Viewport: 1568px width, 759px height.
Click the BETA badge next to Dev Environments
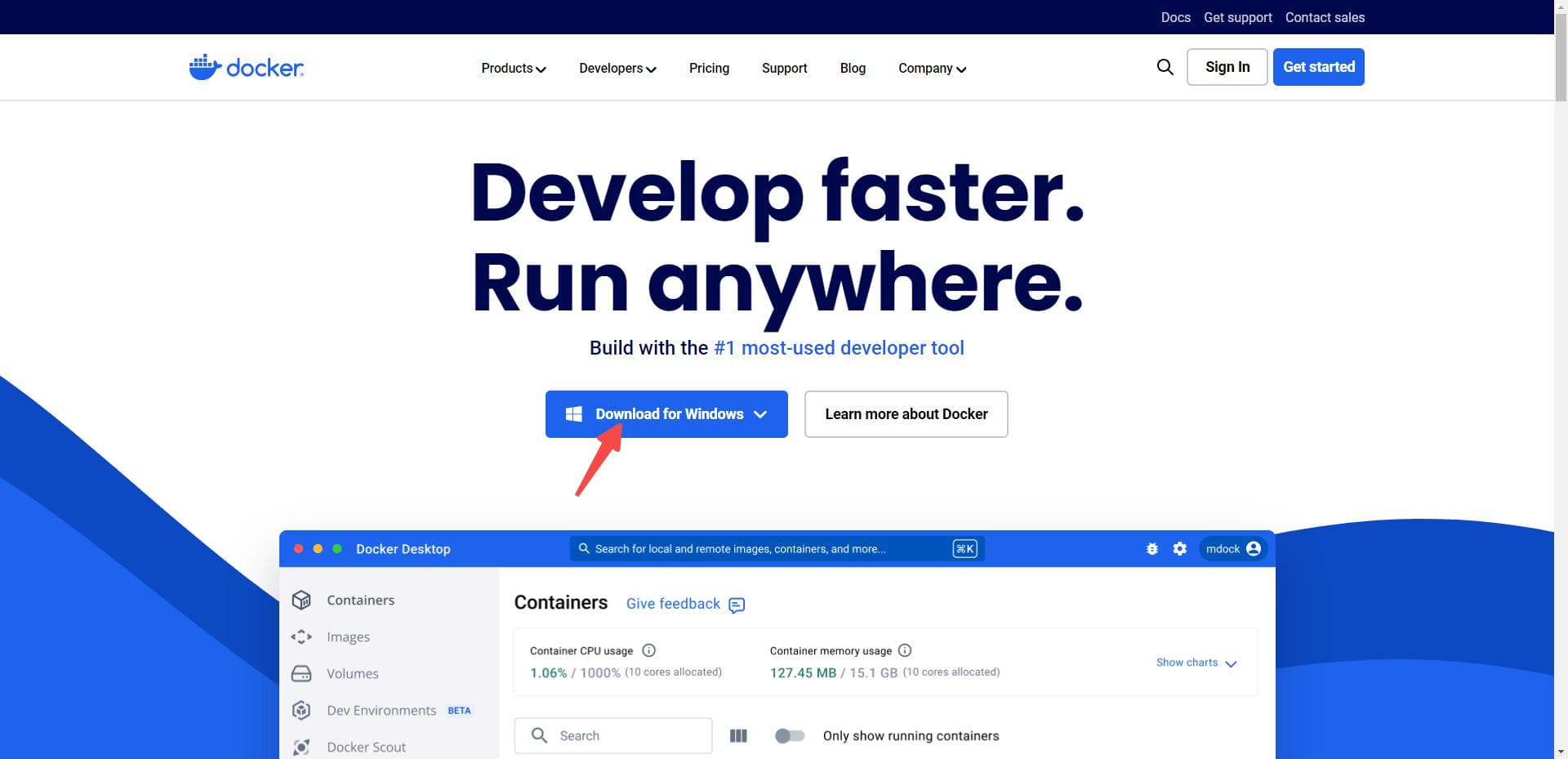click(459, 711)
